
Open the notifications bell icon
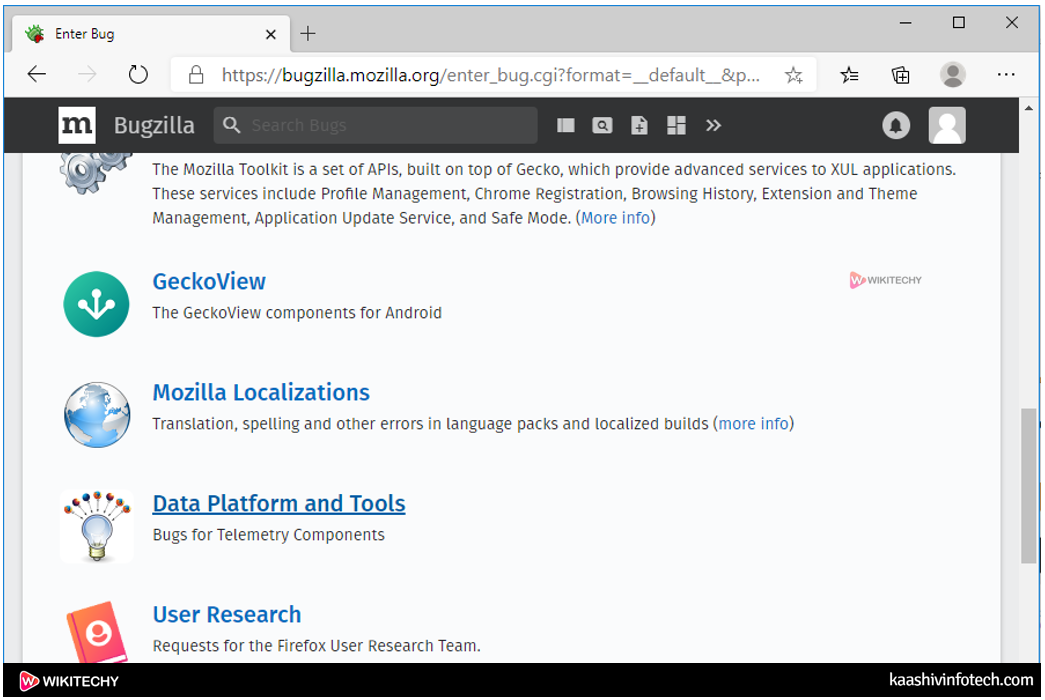pos(895,125)
